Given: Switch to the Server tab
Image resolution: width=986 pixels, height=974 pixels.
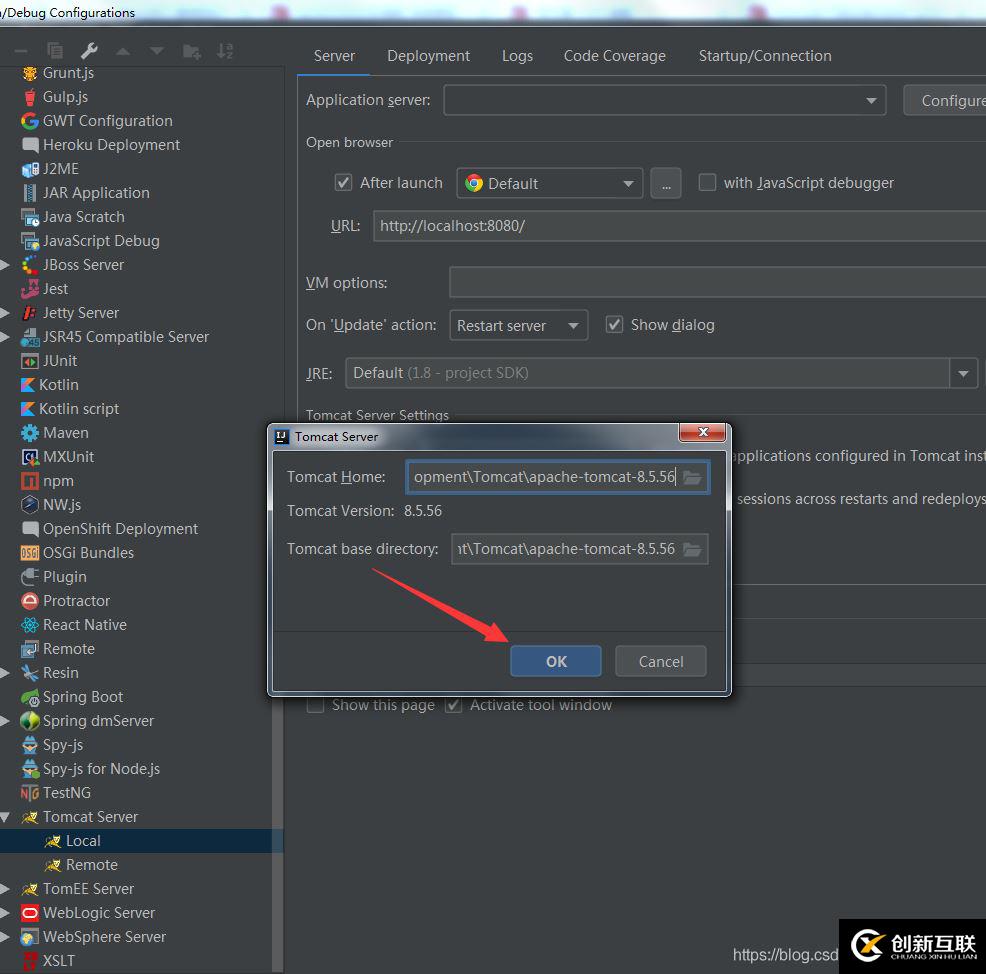Looking at the screenshot, I should (x=335, y=56).
